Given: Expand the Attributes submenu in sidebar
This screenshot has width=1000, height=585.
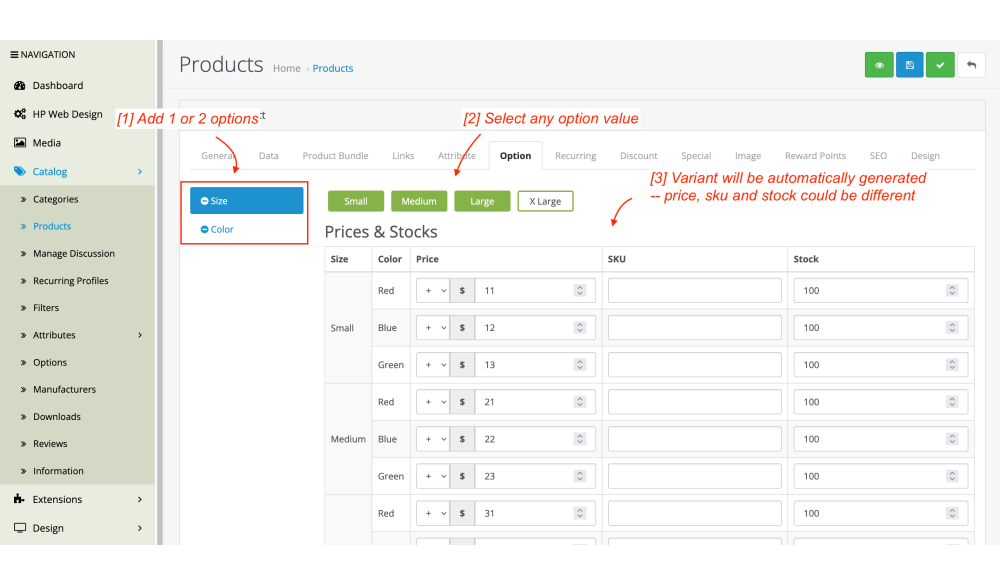Looking at the screenshot, I should [139, 335].
